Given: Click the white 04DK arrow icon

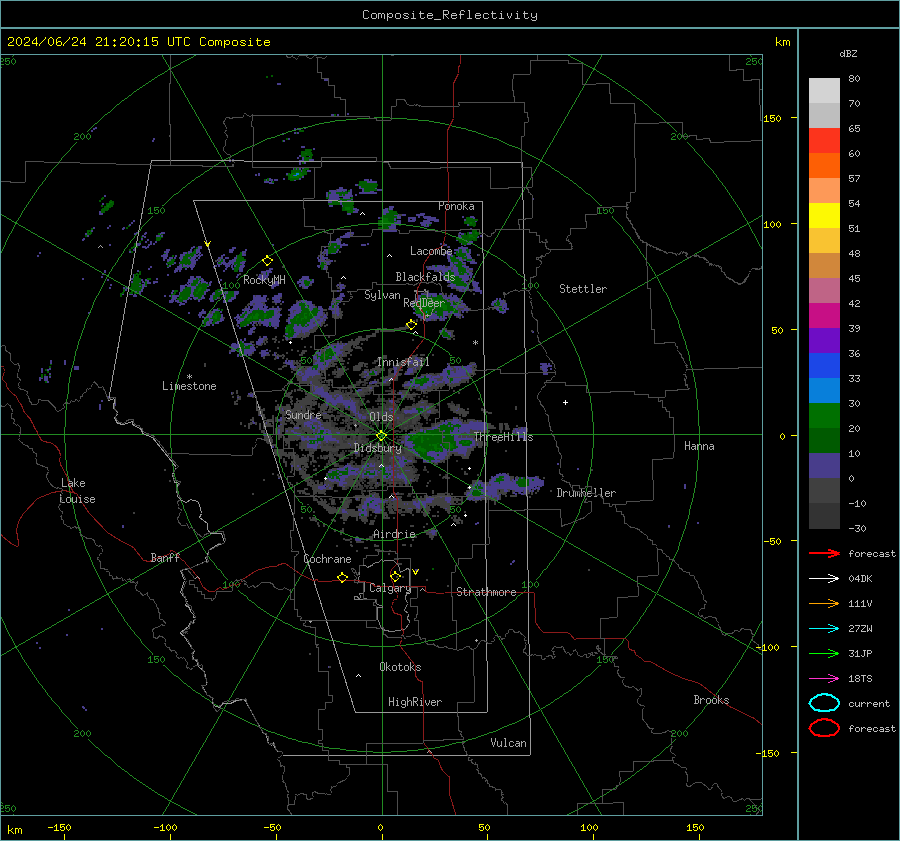Looking at the screenshot, I should tap(824, 578).
